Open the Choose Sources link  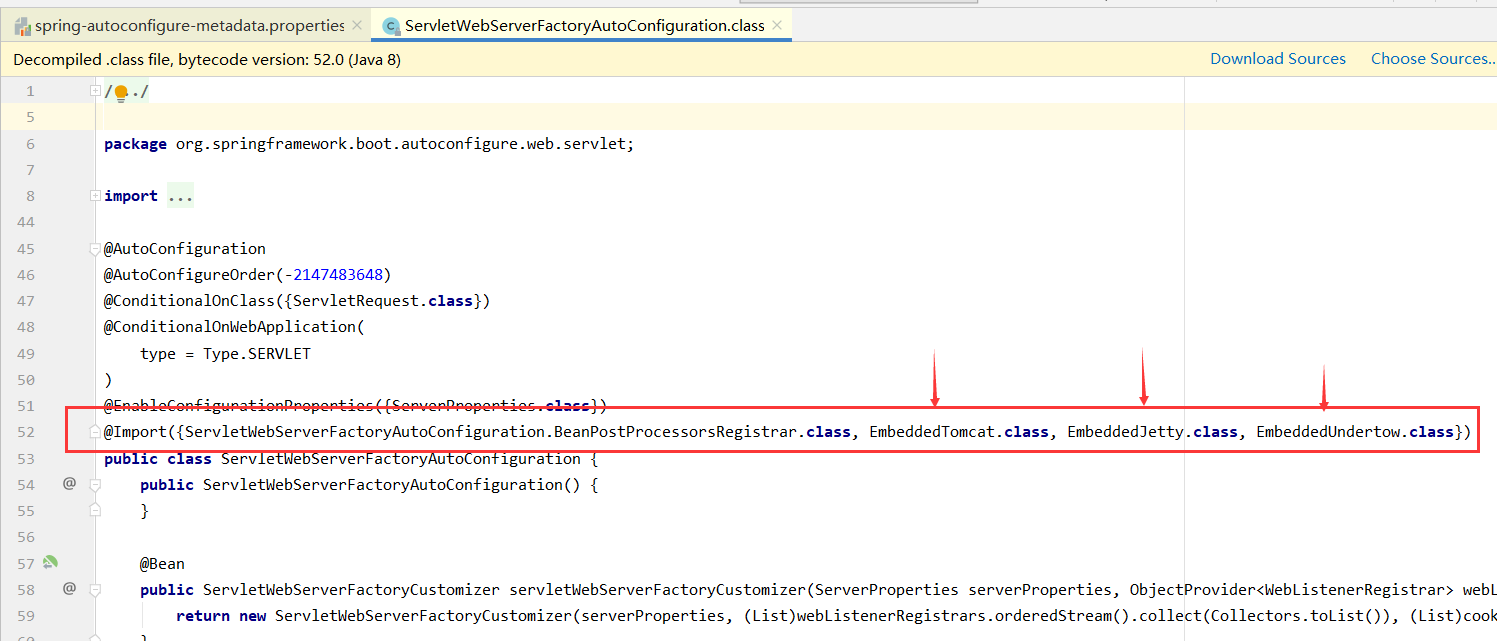(1432, 59)
